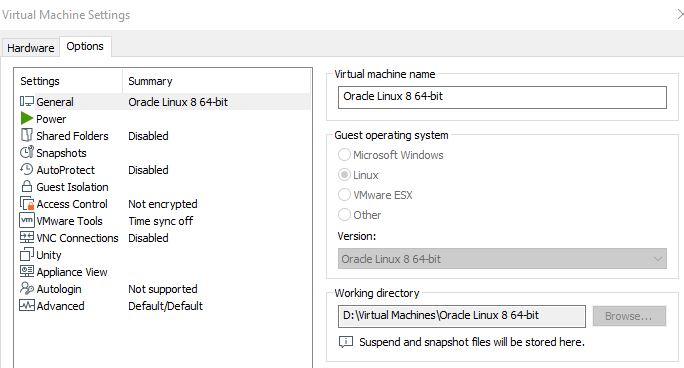684x368 pixels.
Task: Select the Other guest OS radio button
Action: click(x=344, y=215)
